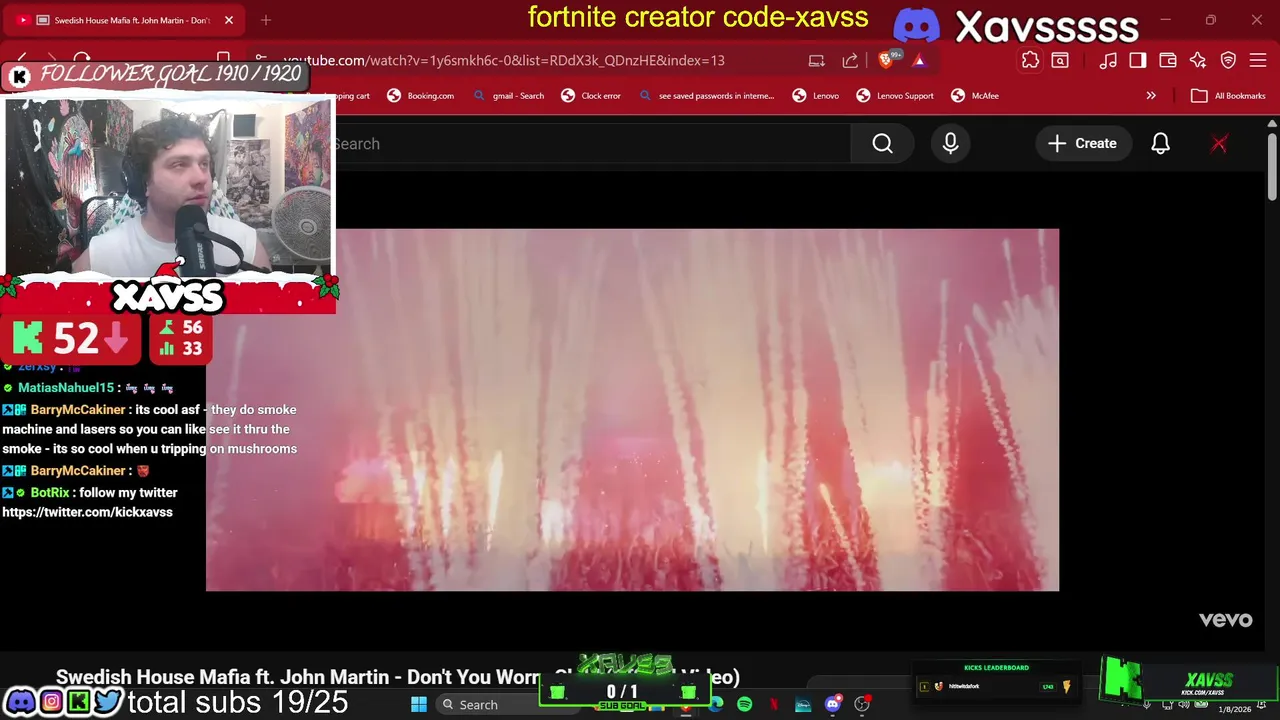Open the McAfee bookmark
This screenshot has width=1280, height=720.
[975, 96]
